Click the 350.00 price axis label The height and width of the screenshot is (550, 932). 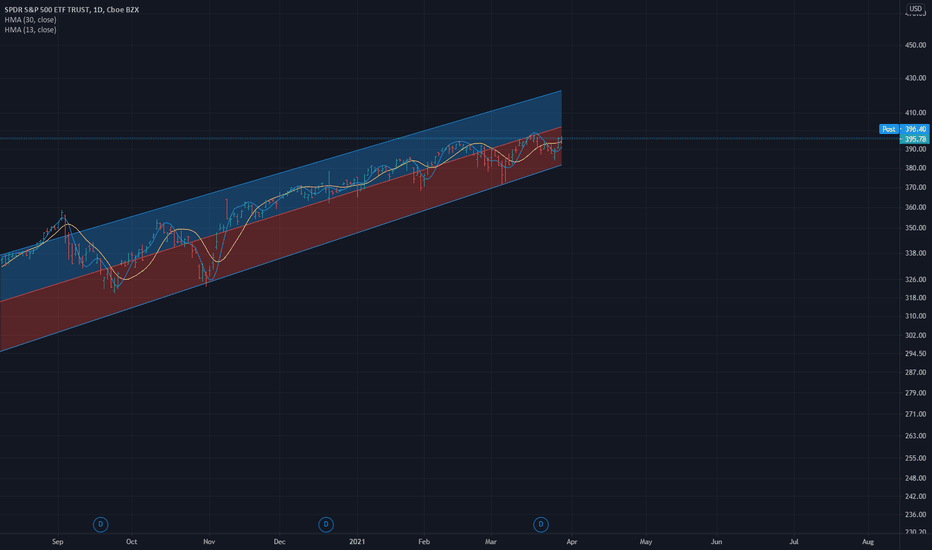click(915, 228)
